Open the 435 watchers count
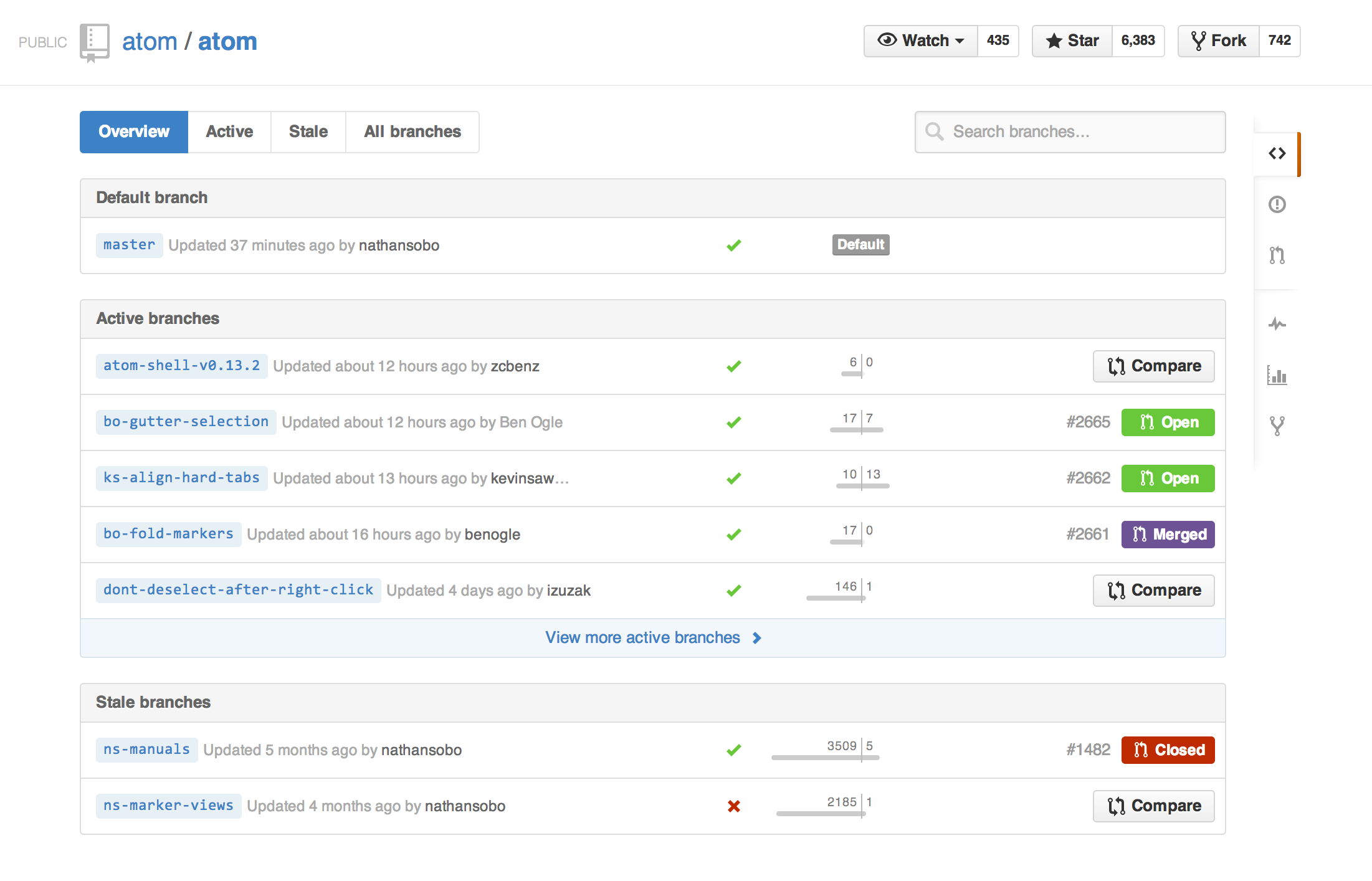The width and height of the screenshot is (1372, 881). click(x=998, y=41)
